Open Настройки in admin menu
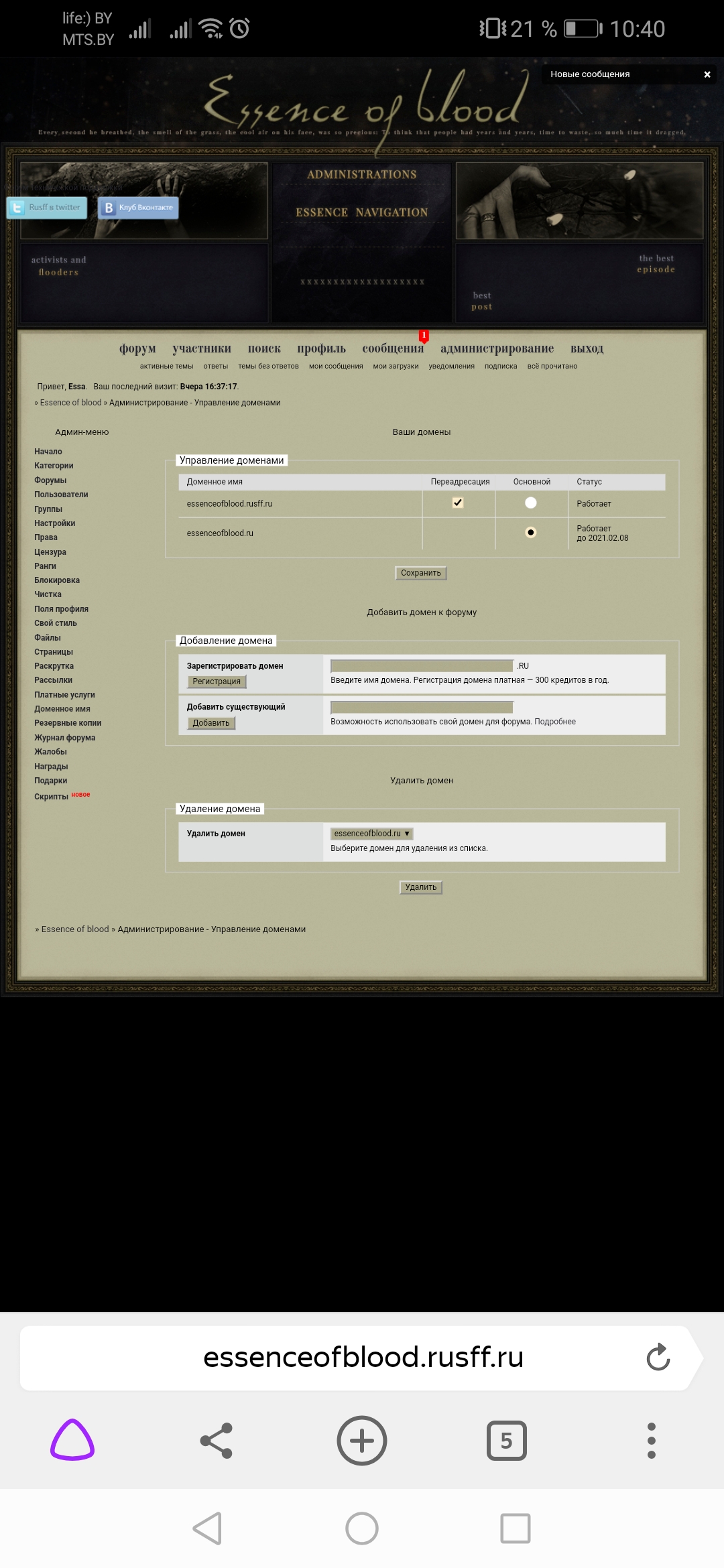This screenshot has width=724, height=1568. [x=55, y=523]
